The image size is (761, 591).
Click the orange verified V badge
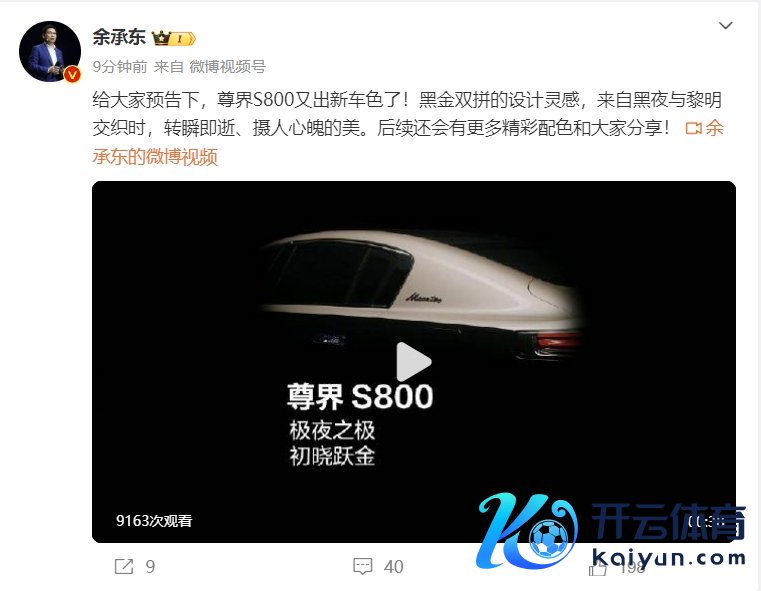pyautogui.click(x=72, y=74)
